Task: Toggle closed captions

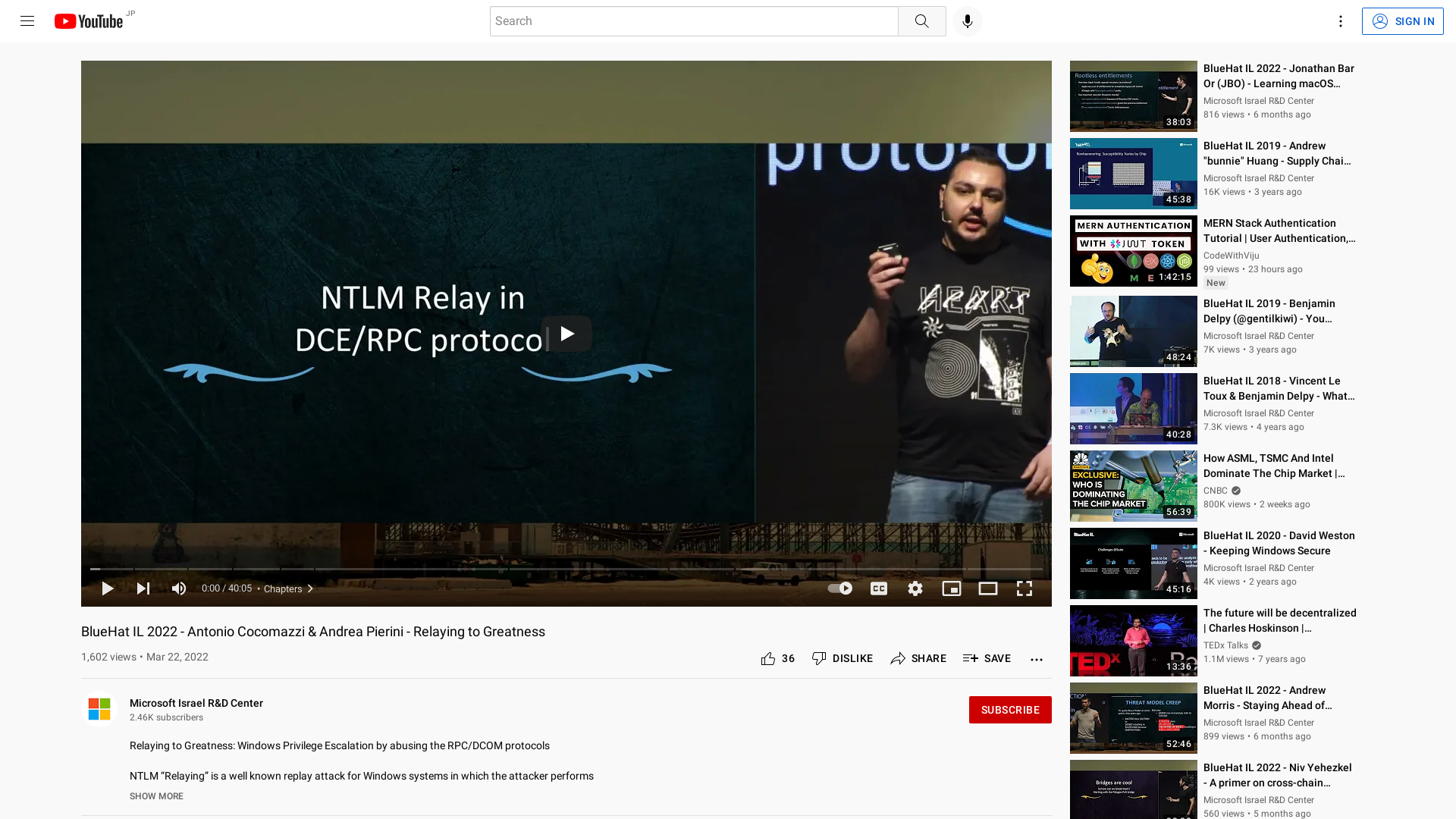Action: pyautogui.click(x=879, y=588)
